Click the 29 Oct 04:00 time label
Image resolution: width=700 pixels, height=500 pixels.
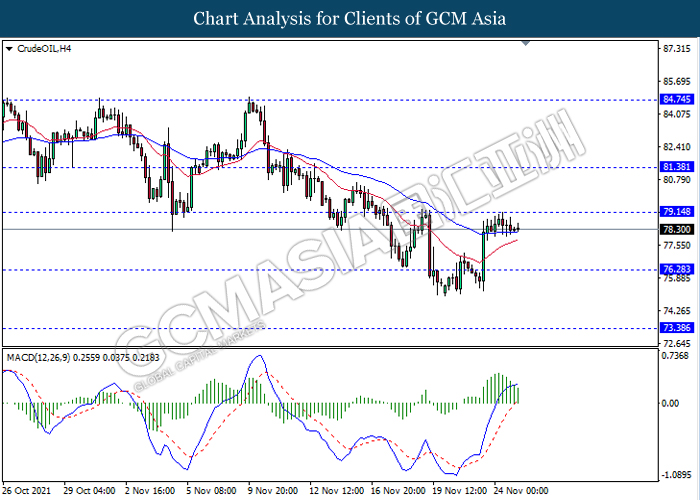tap(89, 491)
